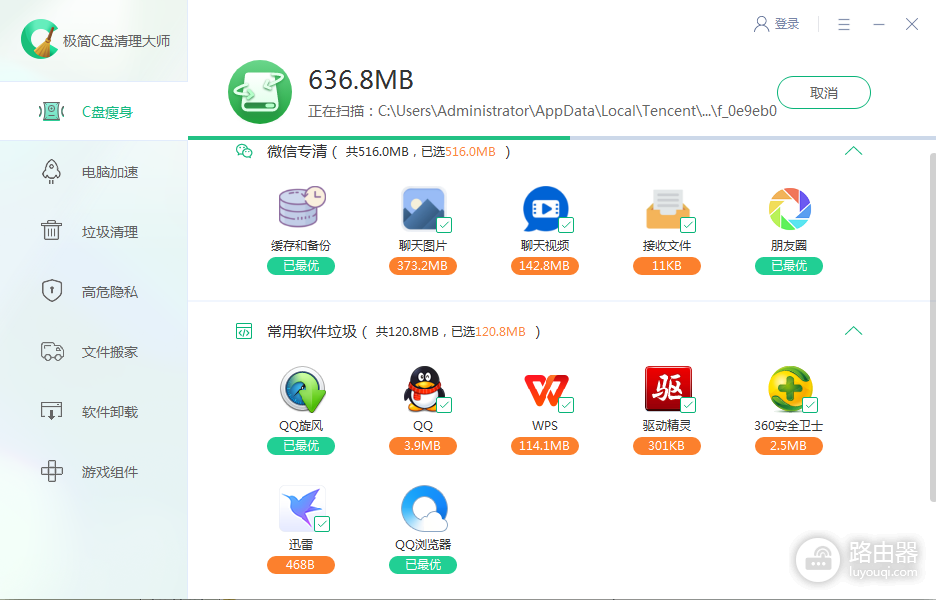Click the 已最优 badge under 缓存和备份
This screenshot has height=600, width=936.
click(x=301, y=266)
